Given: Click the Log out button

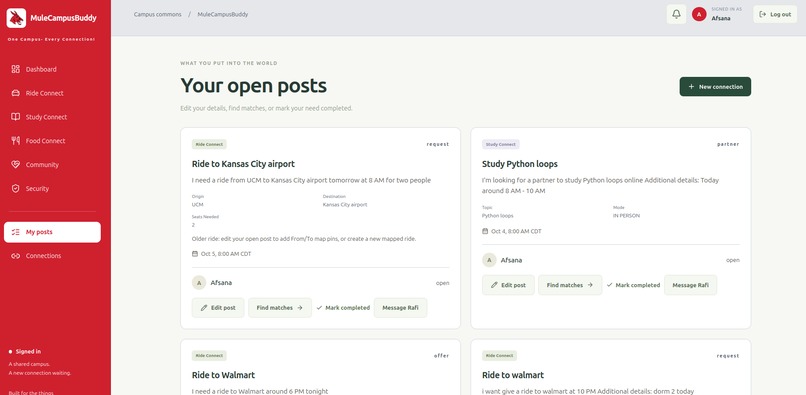Looking at the screenshot, I should (x=775, y=14).
